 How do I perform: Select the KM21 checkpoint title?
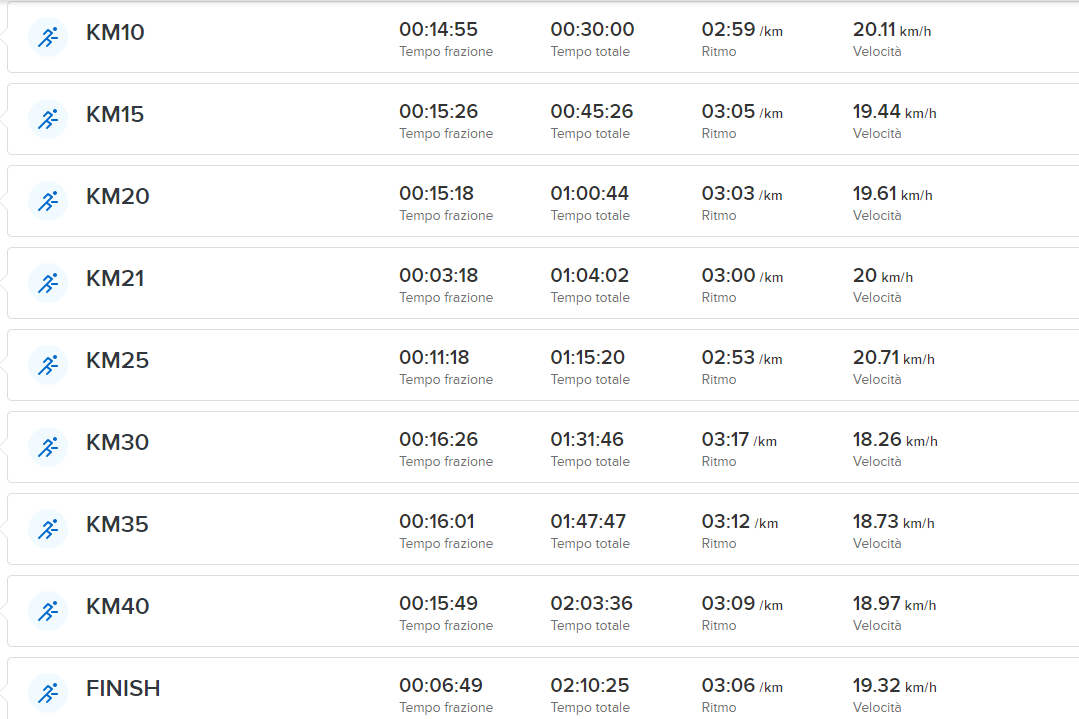(x=115, y=278)
